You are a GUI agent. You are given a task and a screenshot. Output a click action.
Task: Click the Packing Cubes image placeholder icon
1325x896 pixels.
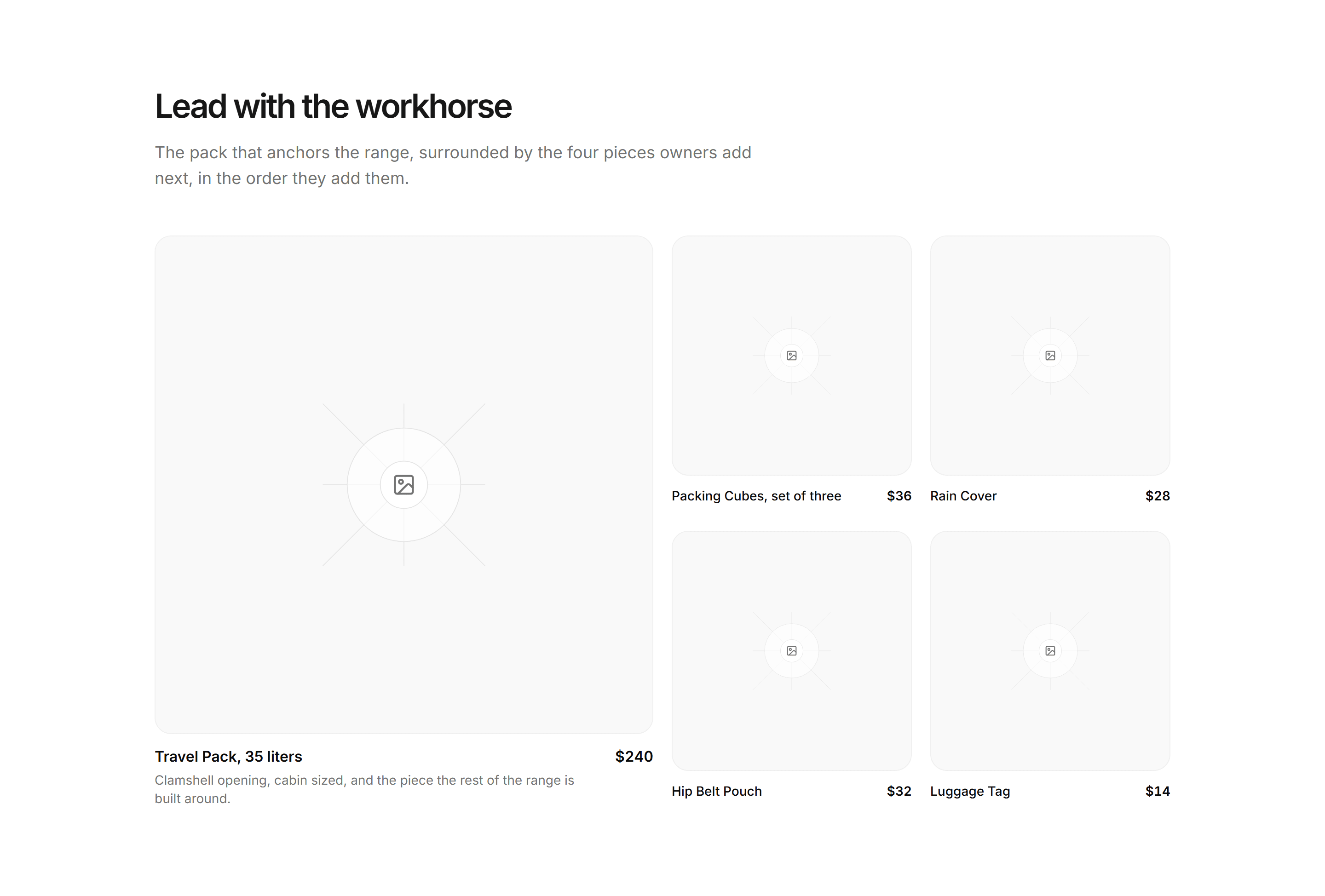tap(791, 356)
